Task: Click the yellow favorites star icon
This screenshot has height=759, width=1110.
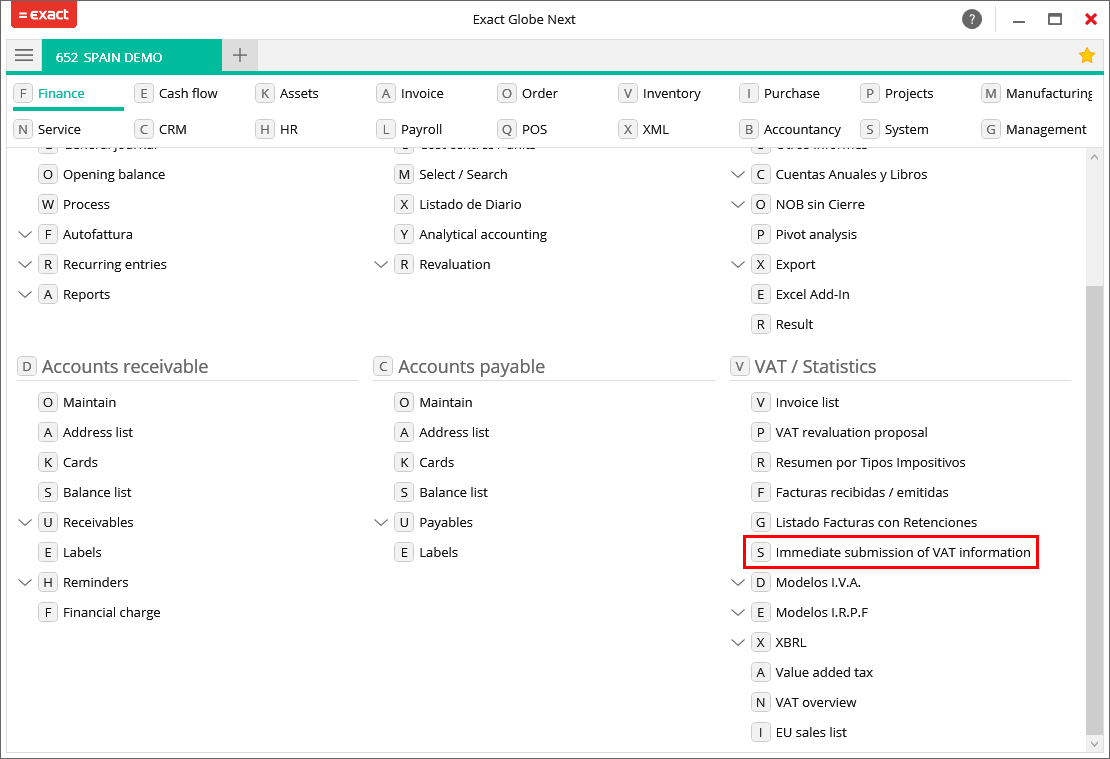Action: coord(1087,56)
